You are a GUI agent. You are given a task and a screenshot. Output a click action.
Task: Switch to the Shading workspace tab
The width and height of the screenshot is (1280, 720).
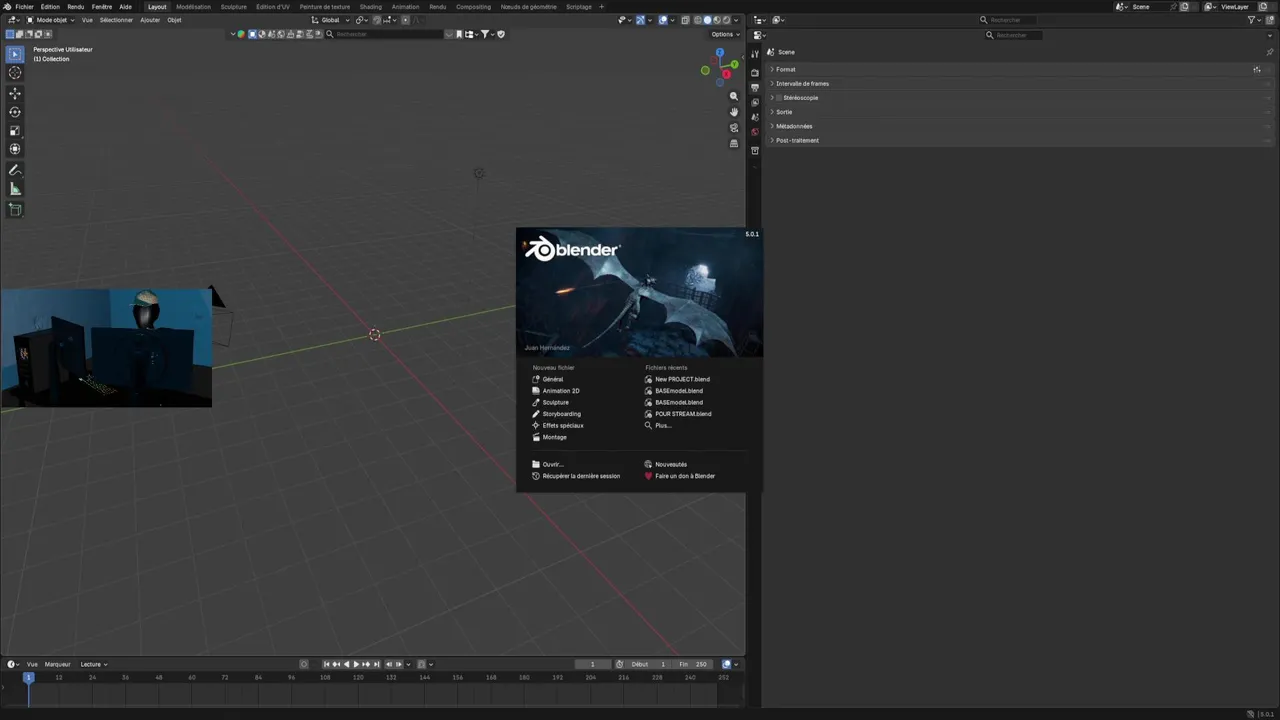coord(371,7)
